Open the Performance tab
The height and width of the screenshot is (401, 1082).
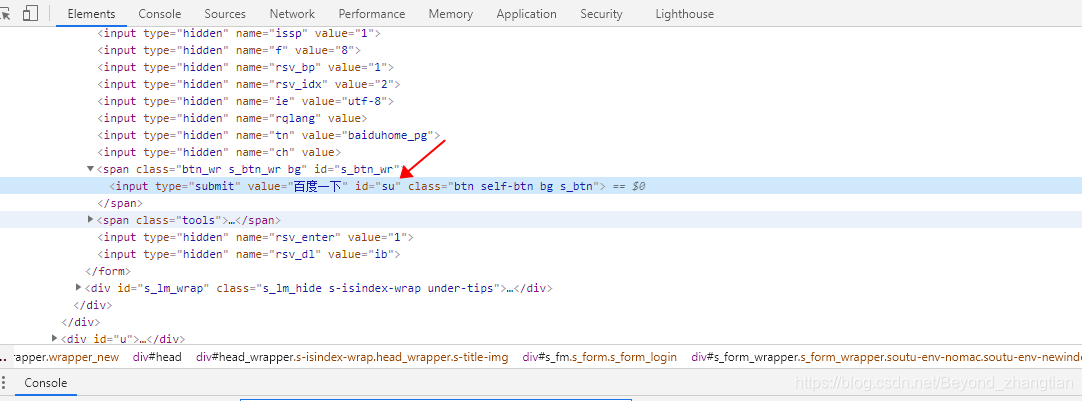(x=371, y=14)
